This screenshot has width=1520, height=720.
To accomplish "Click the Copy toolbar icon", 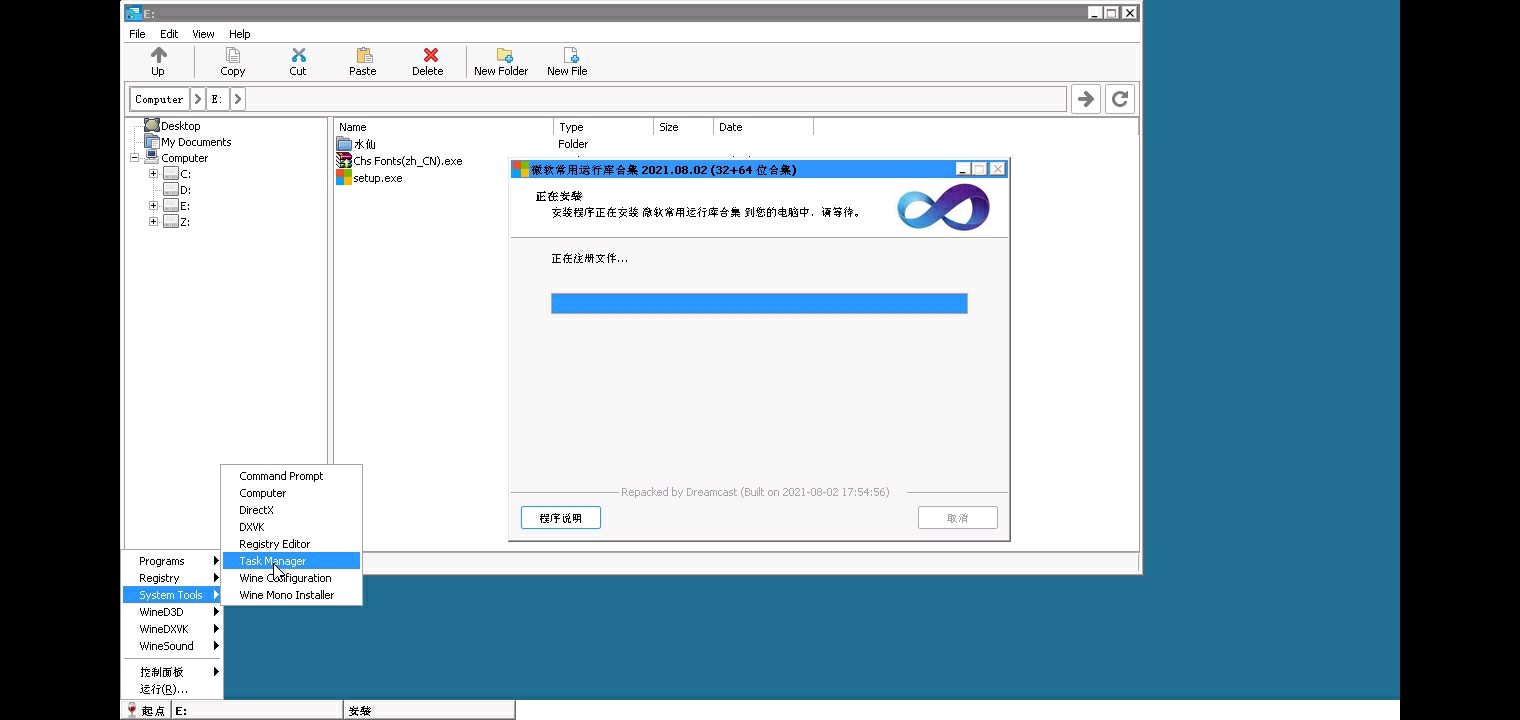I will point(232,56).
